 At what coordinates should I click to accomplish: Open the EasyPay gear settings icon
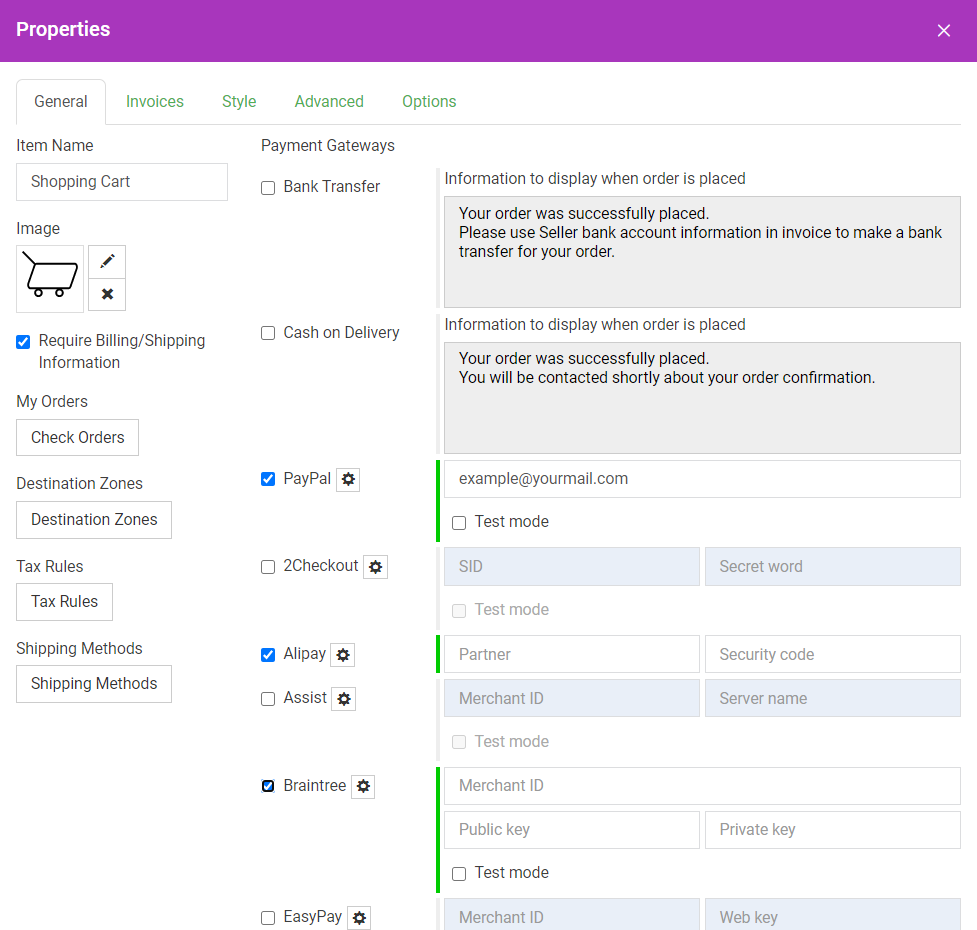click(x=359, y=918)
